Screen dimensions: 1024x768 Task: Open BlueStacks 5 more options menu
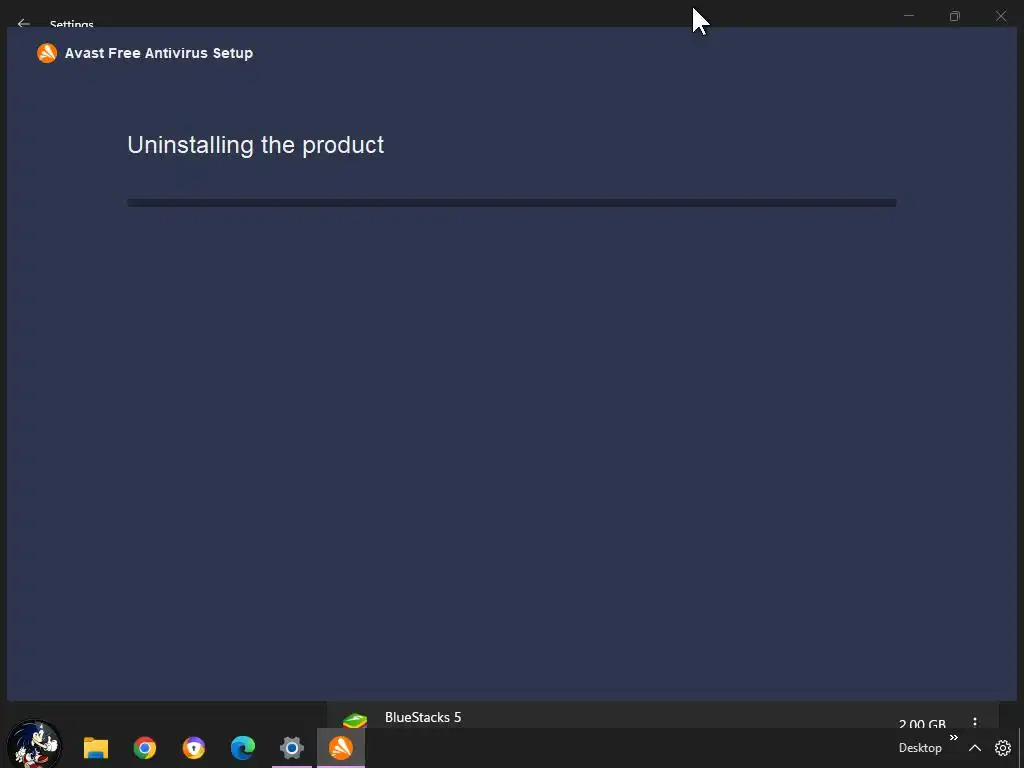pos(975,722)
